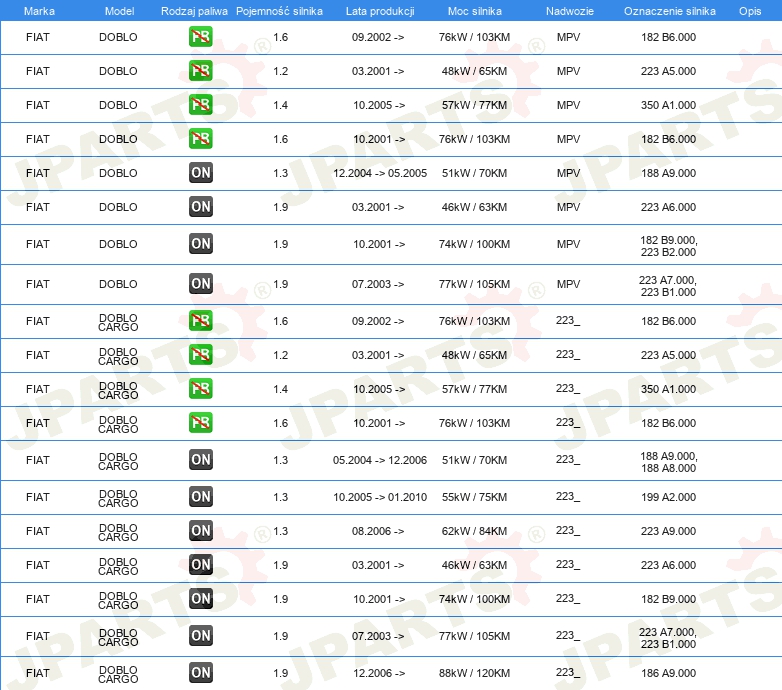The width and height of the screenshot is (782, 690).
Task: Click diesel ON icon in DOBLO MPV 77kW row
Action: pos(200,284)
